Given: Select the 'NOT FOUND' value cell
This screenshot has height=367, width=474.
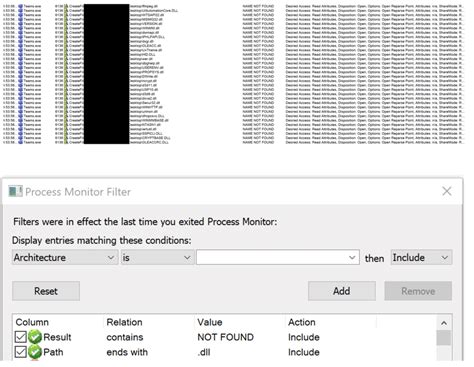Looking at the screenshot, I should (x=225, y=337).
